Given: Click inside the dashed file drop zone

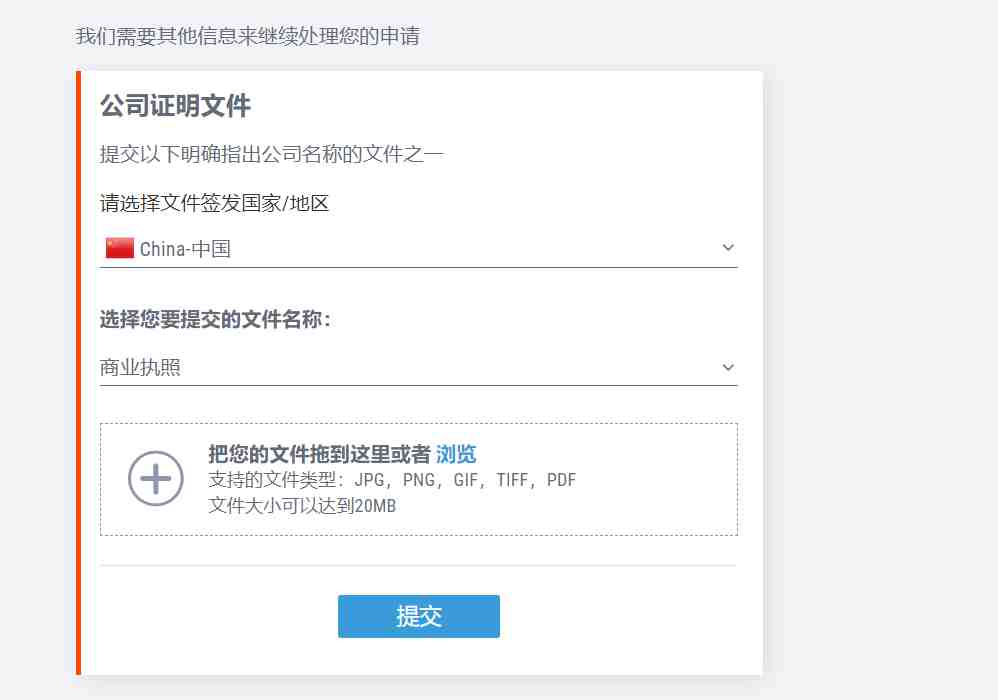Looking at the screenshot, I should (419, 479).
